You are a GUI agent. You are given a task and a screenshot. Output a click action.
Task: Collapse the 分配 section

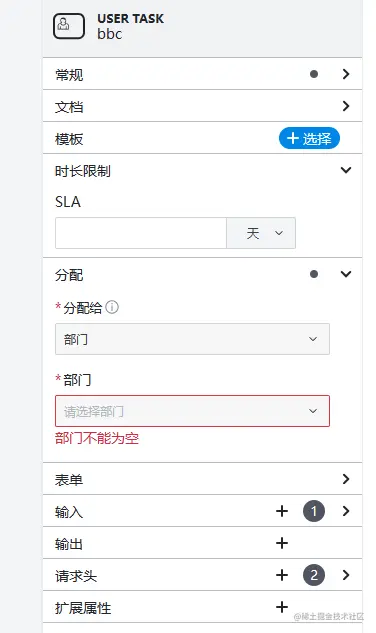(346, 274)
